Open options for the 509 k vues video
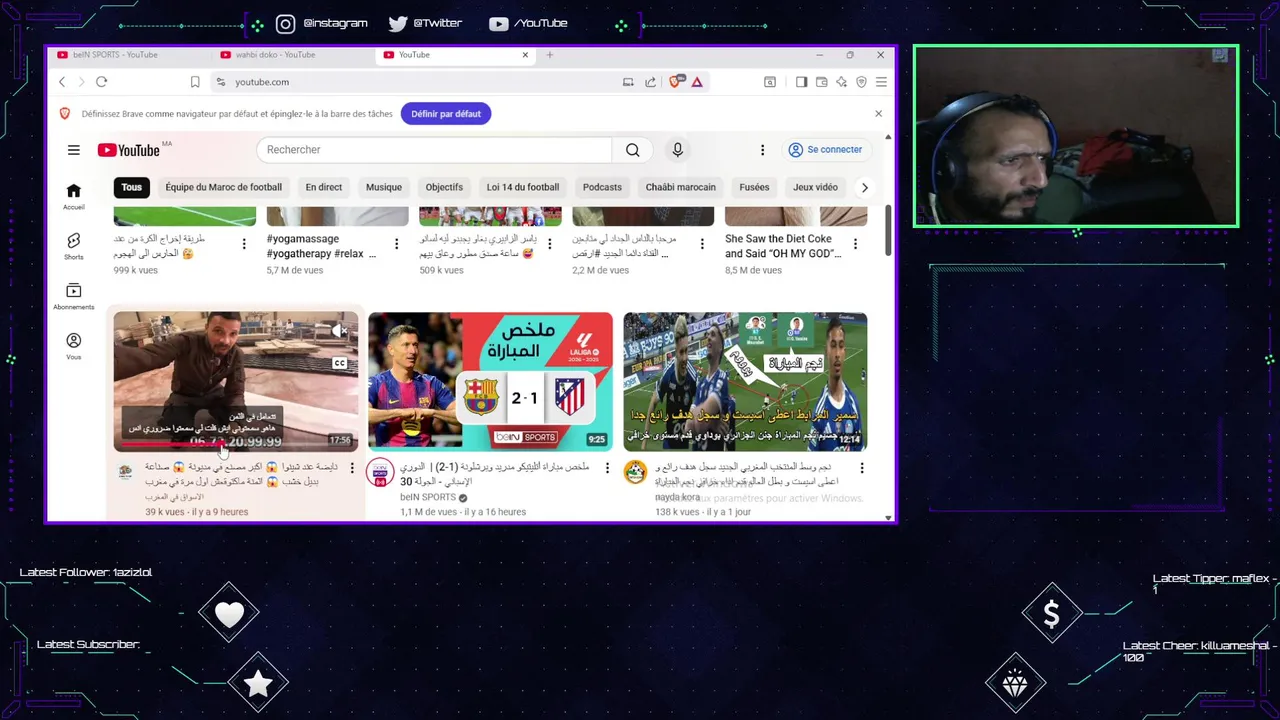 tap(549, 244)
